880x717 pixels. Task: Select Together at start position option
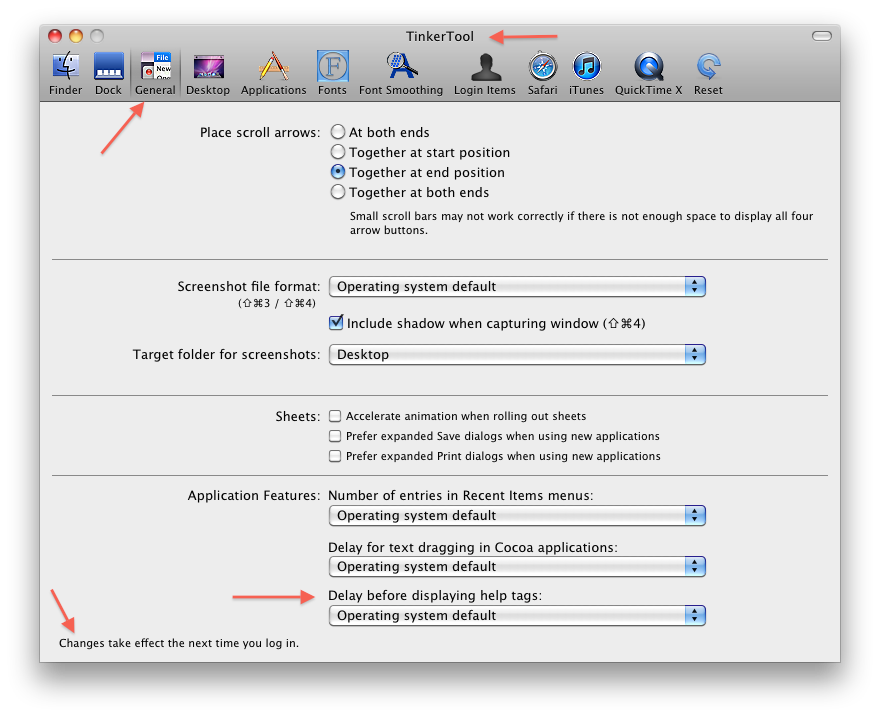click(x=338, y=152)
